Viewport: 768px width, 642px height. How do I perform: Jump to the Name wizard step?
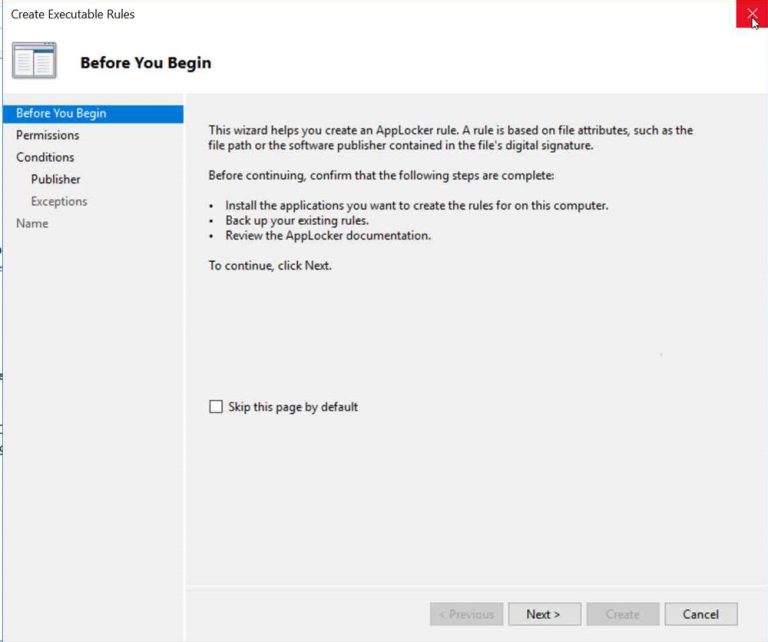coord(32,223)
